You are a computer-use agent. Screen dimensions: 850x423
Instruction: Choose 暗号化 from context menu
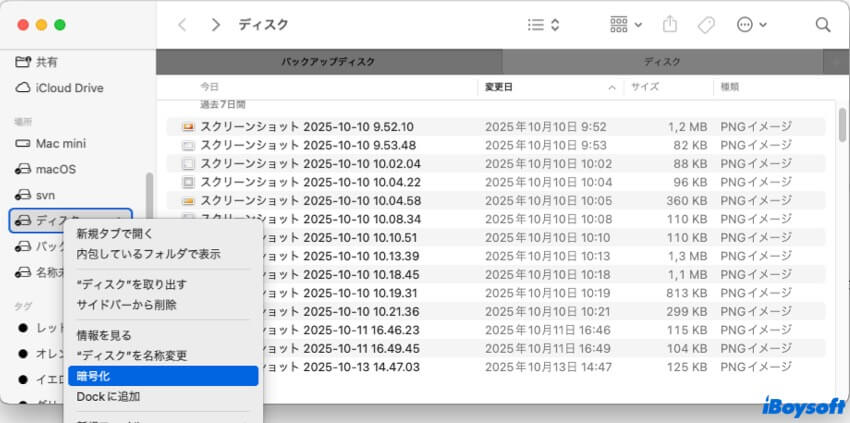(163, 376)
